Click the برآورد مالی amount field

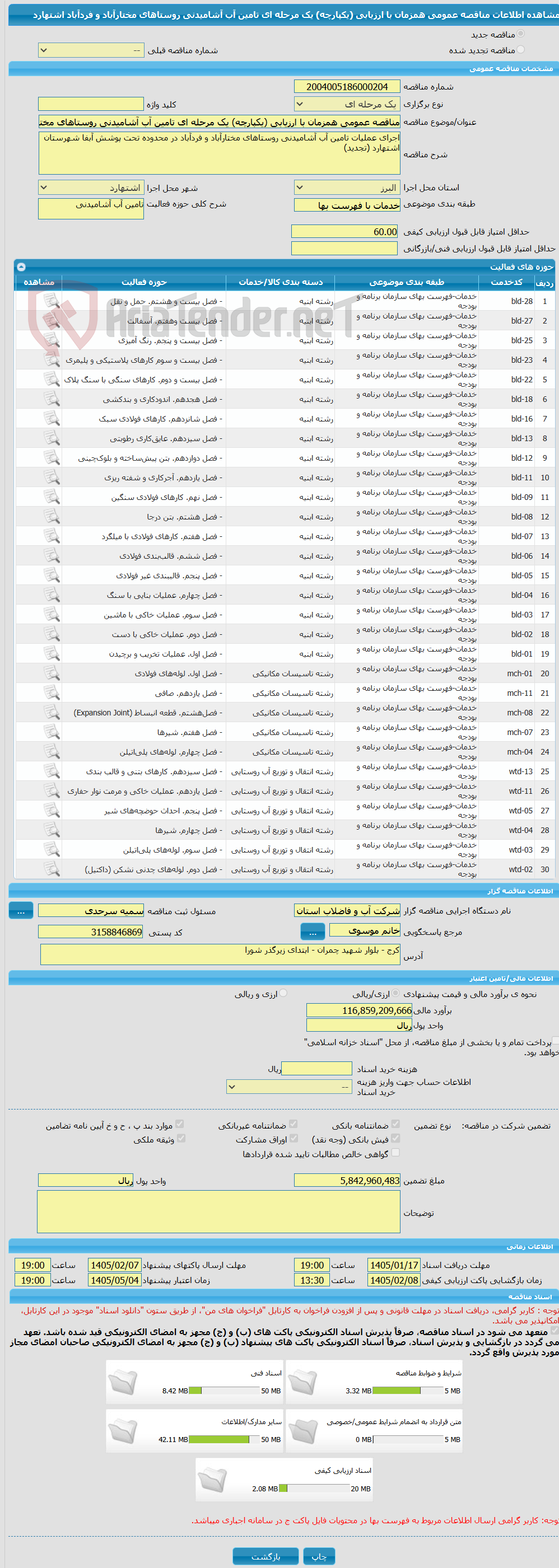pos(360,1010)
